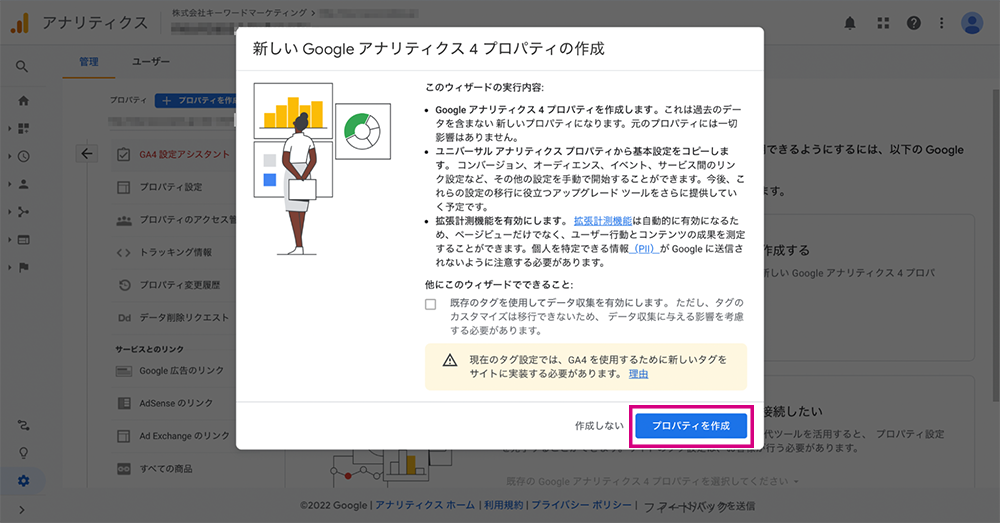Open プロパティ設定 menu item
Image resolution: width=1000 pixels, height=523 pixels.
[173, 187]
